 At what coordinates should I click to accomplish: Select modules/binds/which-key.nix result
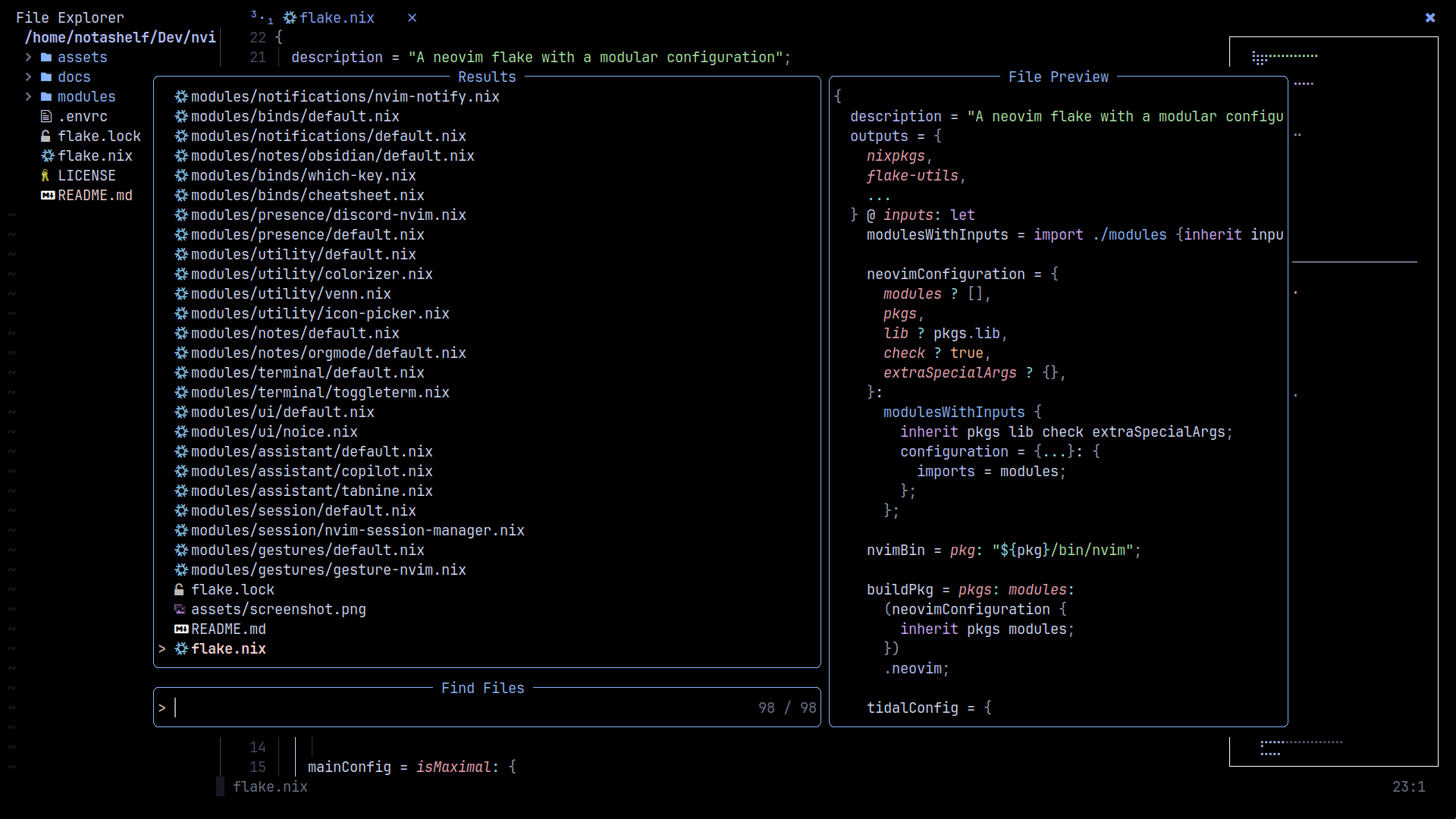click(x=303, y=176)
